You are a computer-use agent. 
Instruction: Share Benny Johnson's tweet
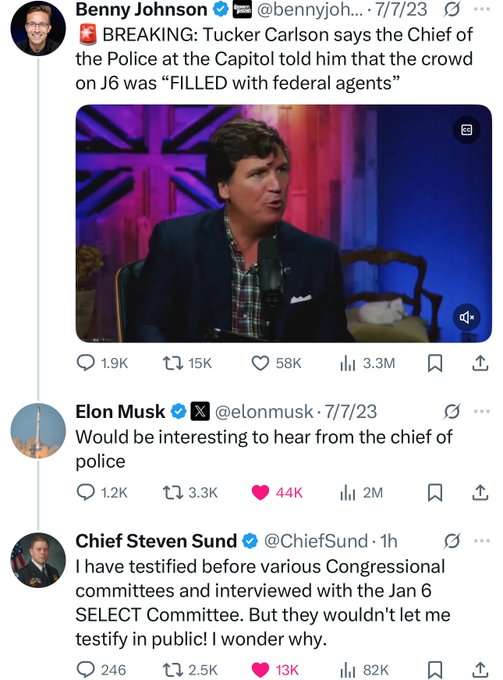point(480,363)
